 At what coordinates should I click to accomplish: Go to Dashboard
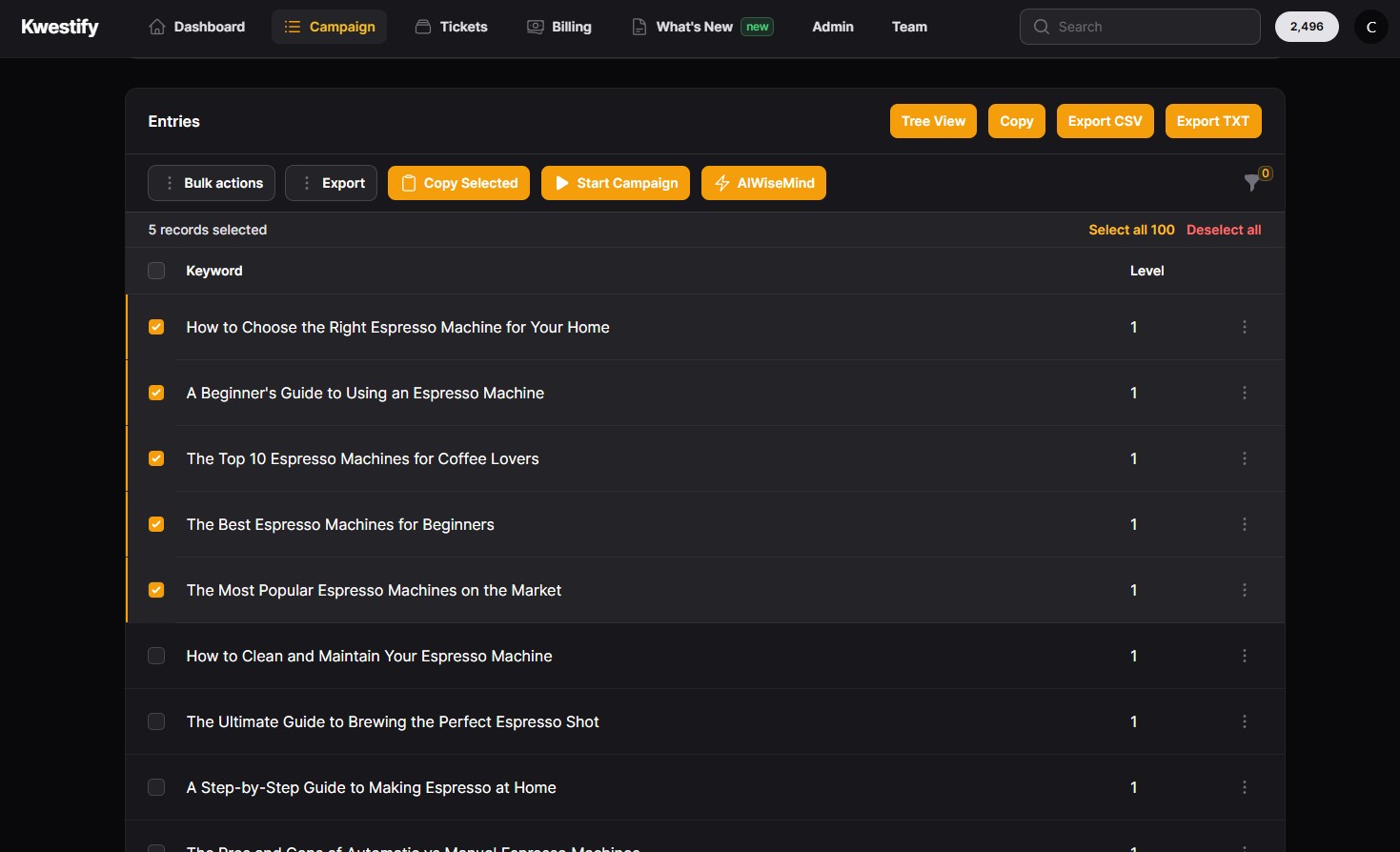tap(197, 27)
